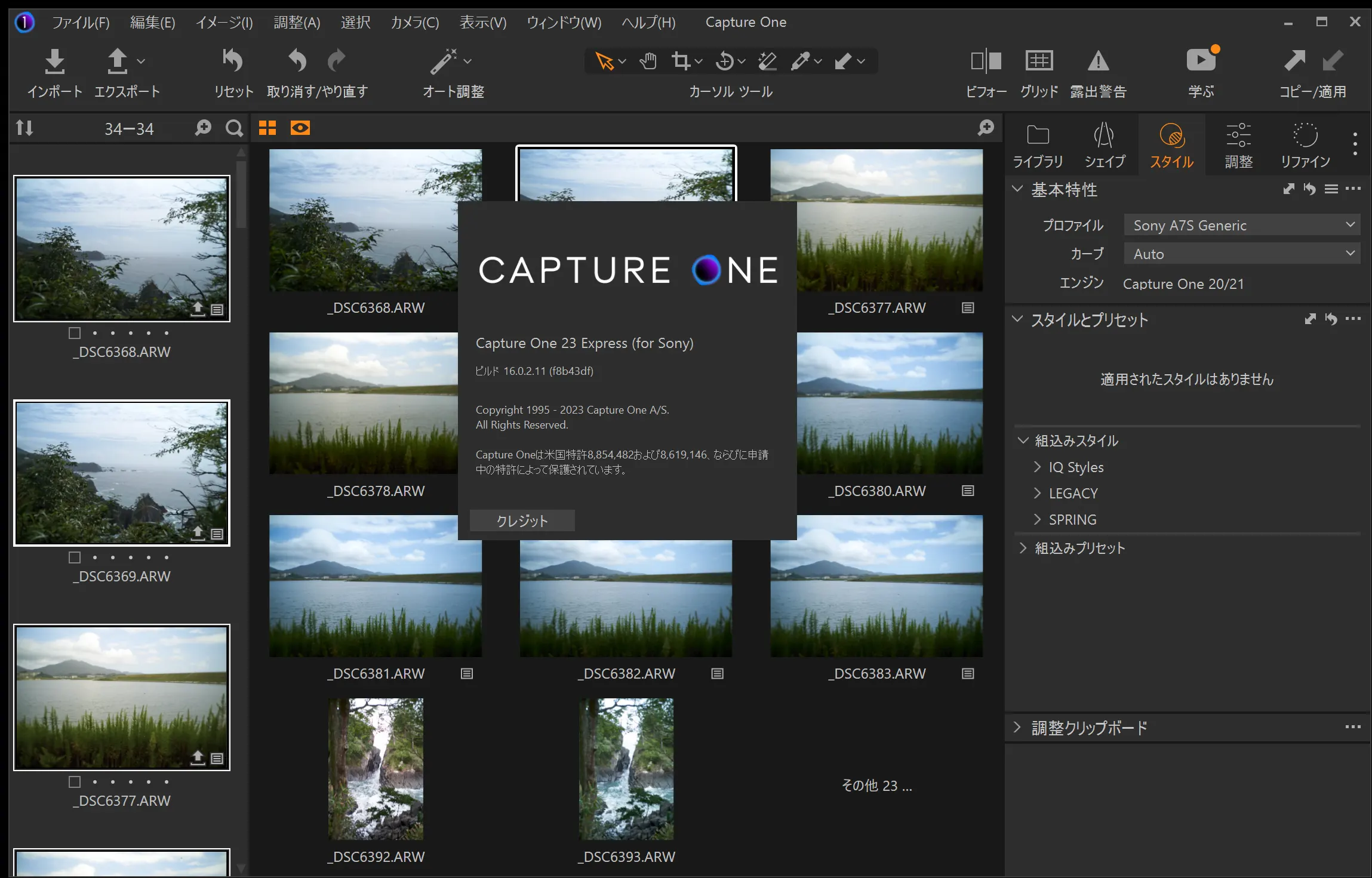Tick the checkbox under _DSC6377.ARW browser thumbnail

75,782
